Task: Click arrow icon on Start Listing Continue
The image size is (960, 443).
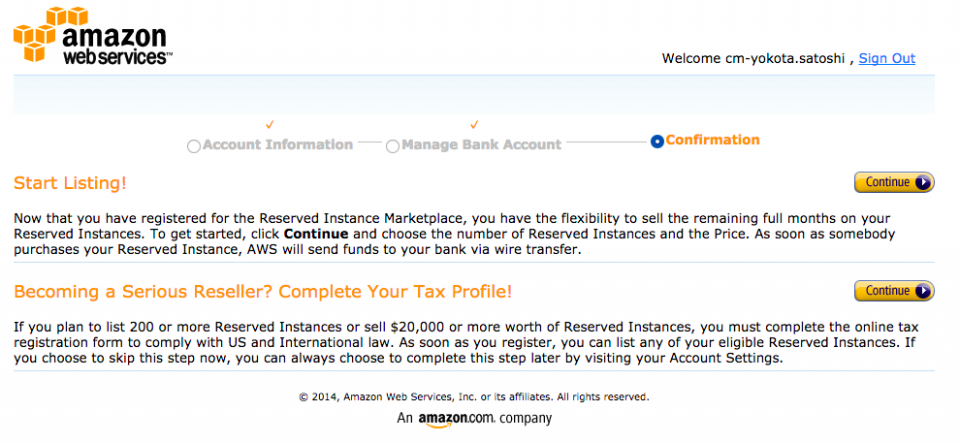Action: click(922, 183)
